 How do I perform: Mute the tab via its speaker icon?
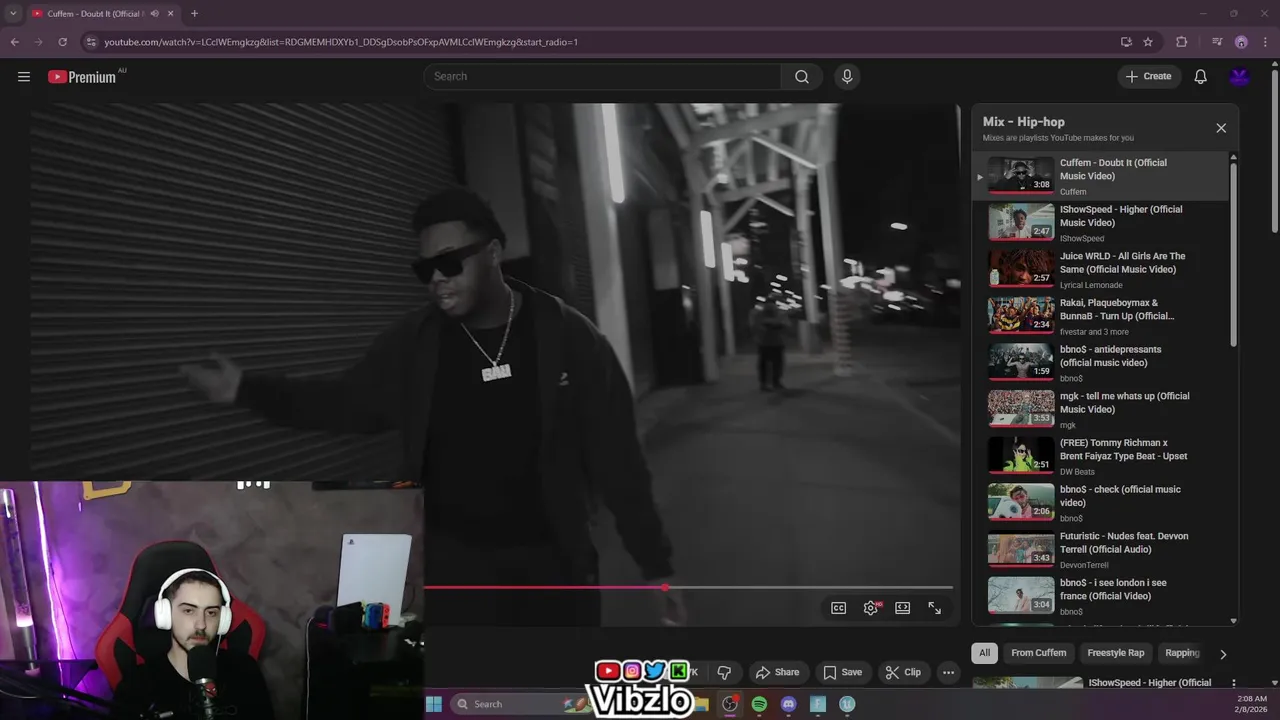(x=154, y=13)
